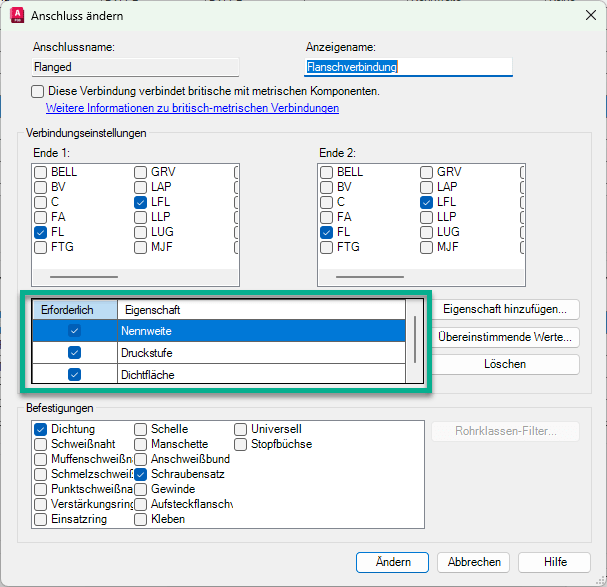Click the property table vertical scrollbar
Image resolution: width=607 pixels, height=587 pixels.
[x=415, y=341]
